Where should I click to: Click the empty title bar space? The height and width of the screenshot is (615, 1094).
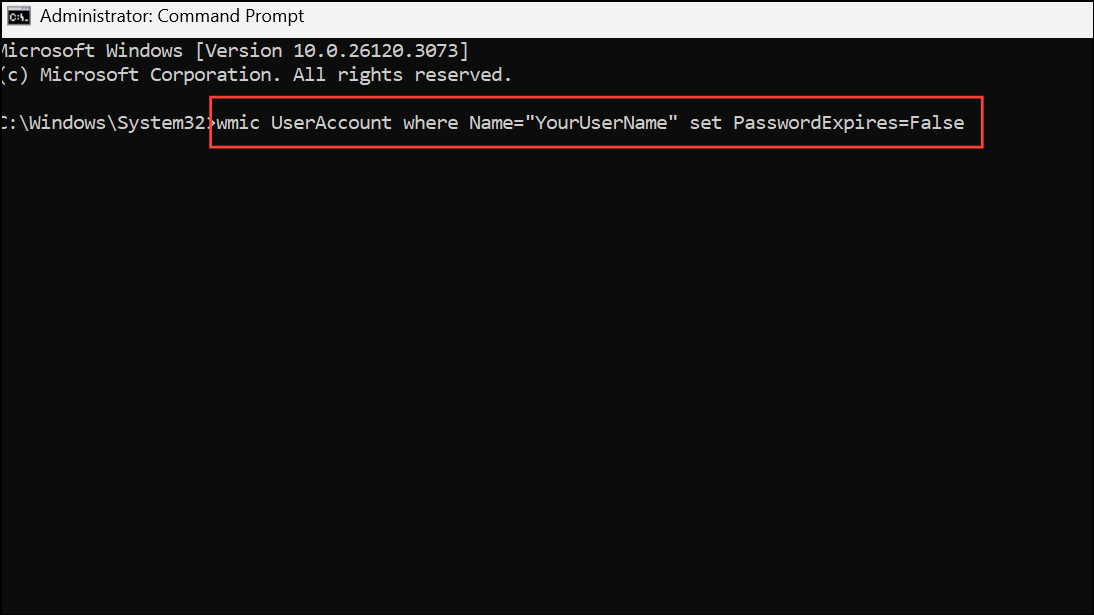point(698,17)
